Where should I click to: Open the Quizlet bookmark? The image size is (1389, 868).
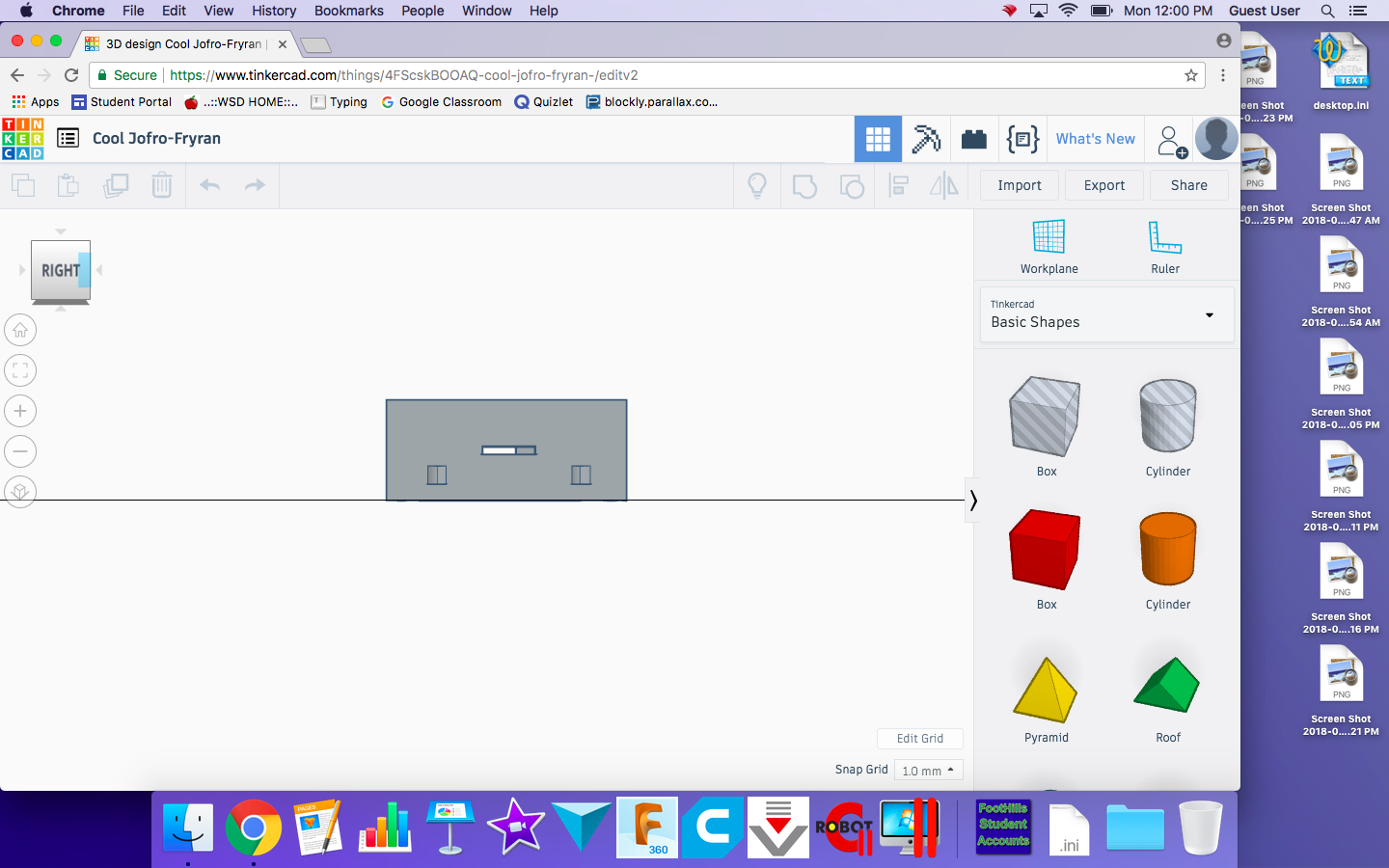(x=544, y=101)
